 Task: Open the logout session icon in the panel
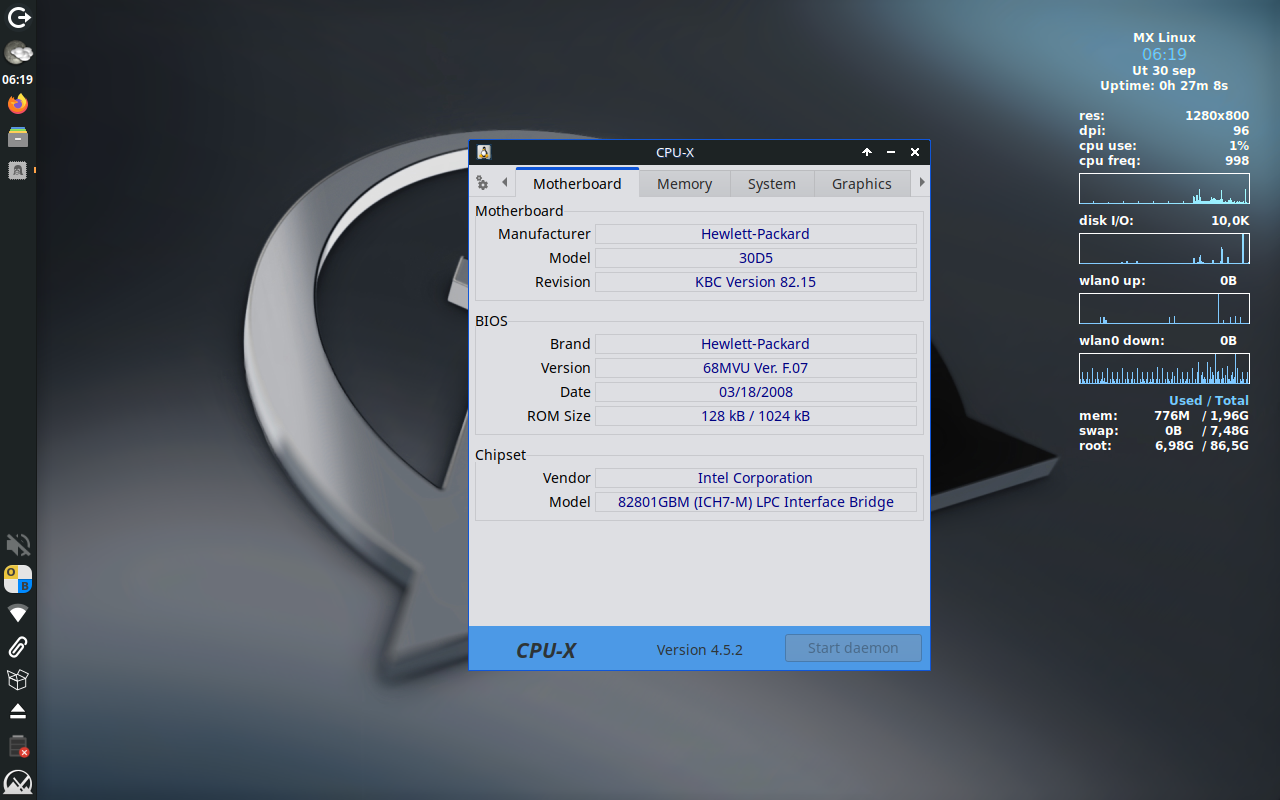point(18,17)
